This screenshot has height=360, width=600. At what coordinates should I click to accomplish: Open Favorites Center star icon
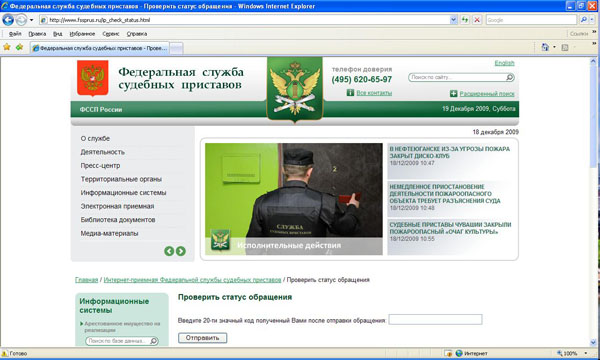point(7,47)
